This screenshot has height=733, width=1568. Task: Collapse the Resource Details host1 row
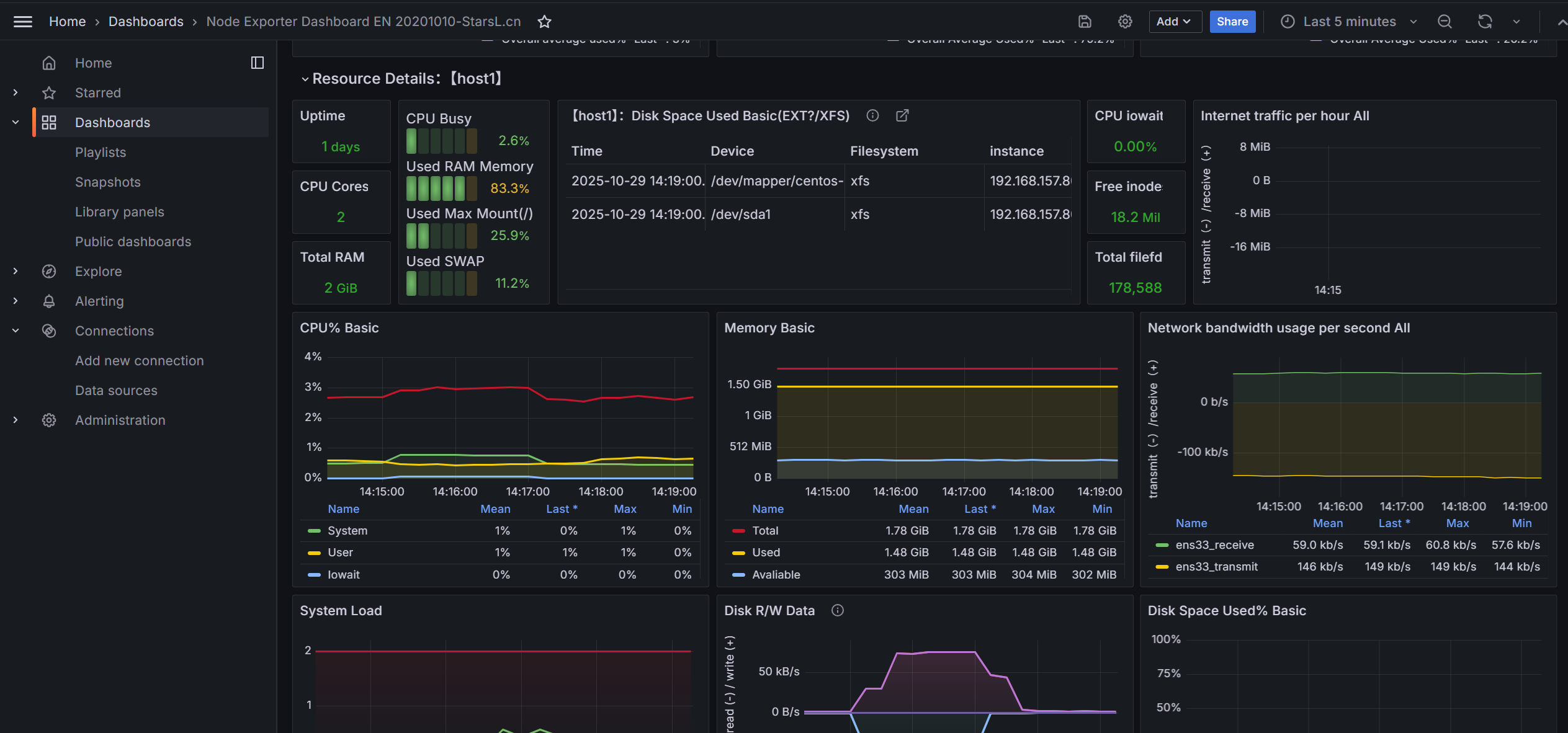tap(305, 79)
